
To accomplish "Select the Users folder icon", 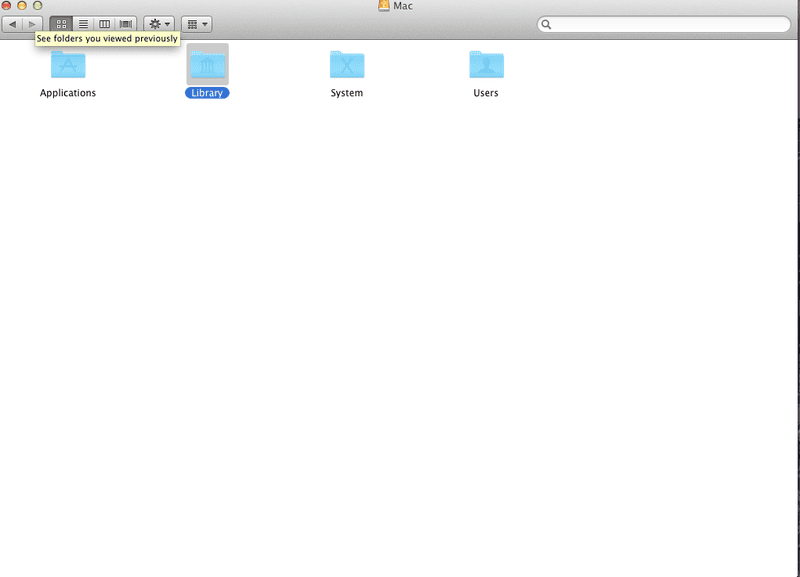I will click(486, 64).
